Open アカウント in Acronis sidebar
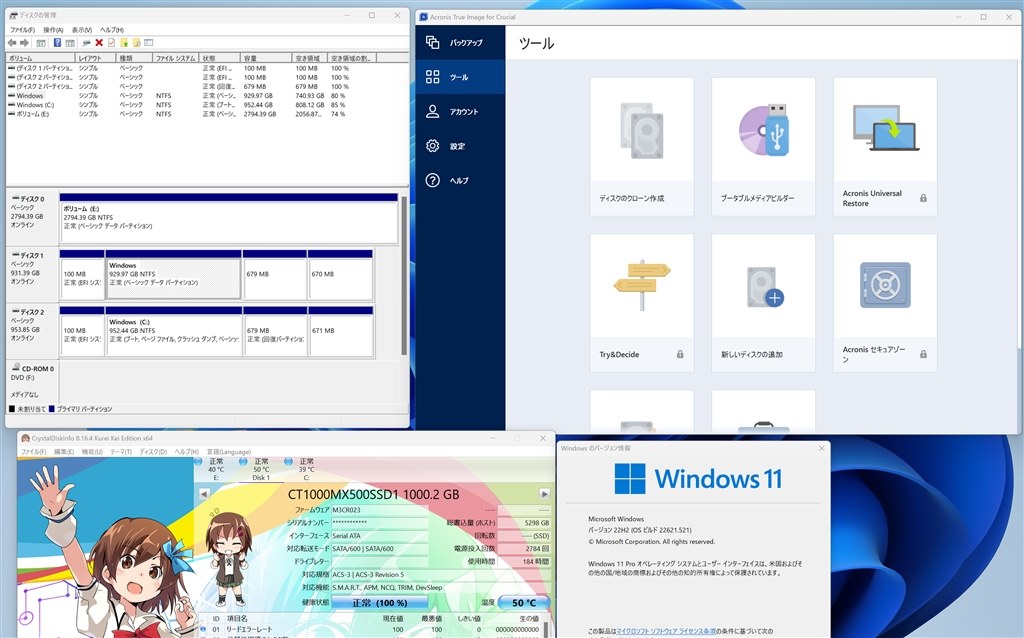Viewport: 1024px width, 638px height. [x=460, y=112]
